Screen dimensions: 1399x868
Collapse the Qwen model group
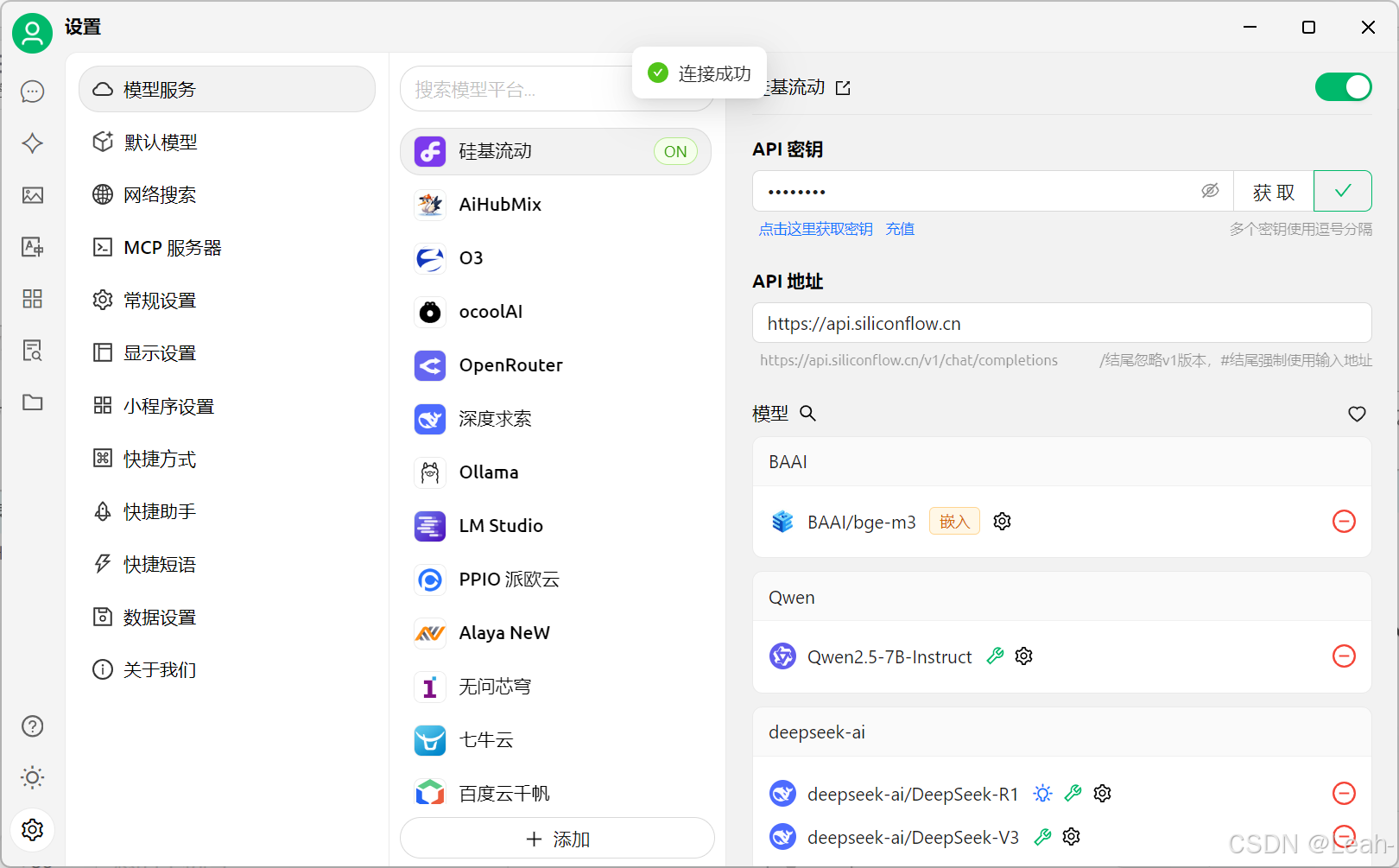[x=791, y=597]
